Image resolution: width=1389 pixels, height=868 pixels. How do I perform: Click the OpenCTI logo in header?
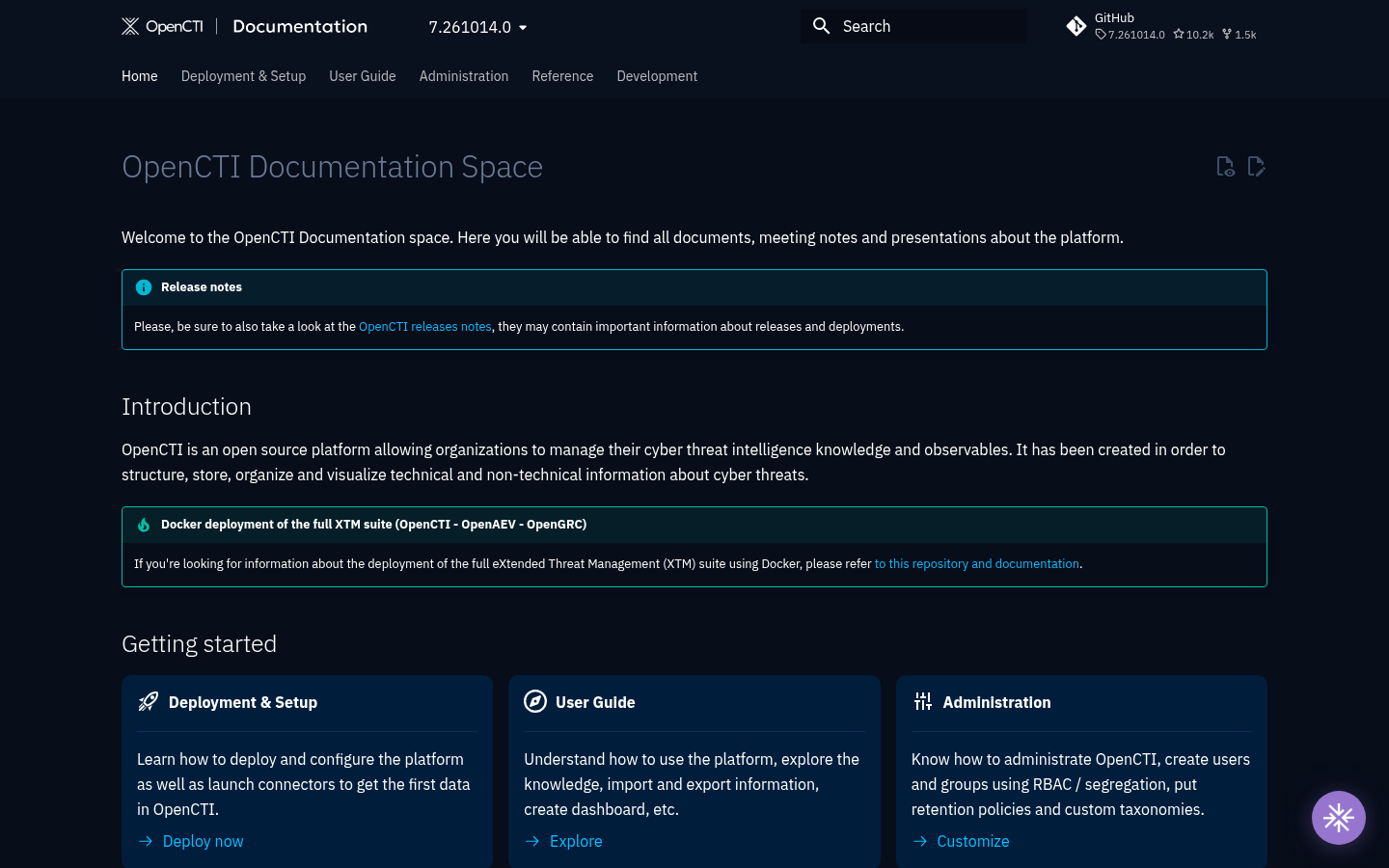click(162, 26)
